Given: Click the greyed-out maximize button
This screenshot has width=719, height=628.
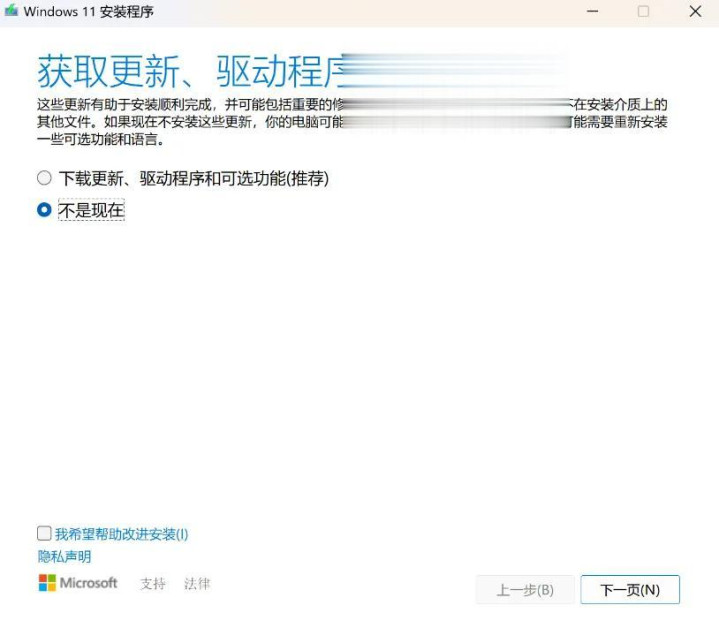Looking at the screenshot, I should [x=643, y=11].
